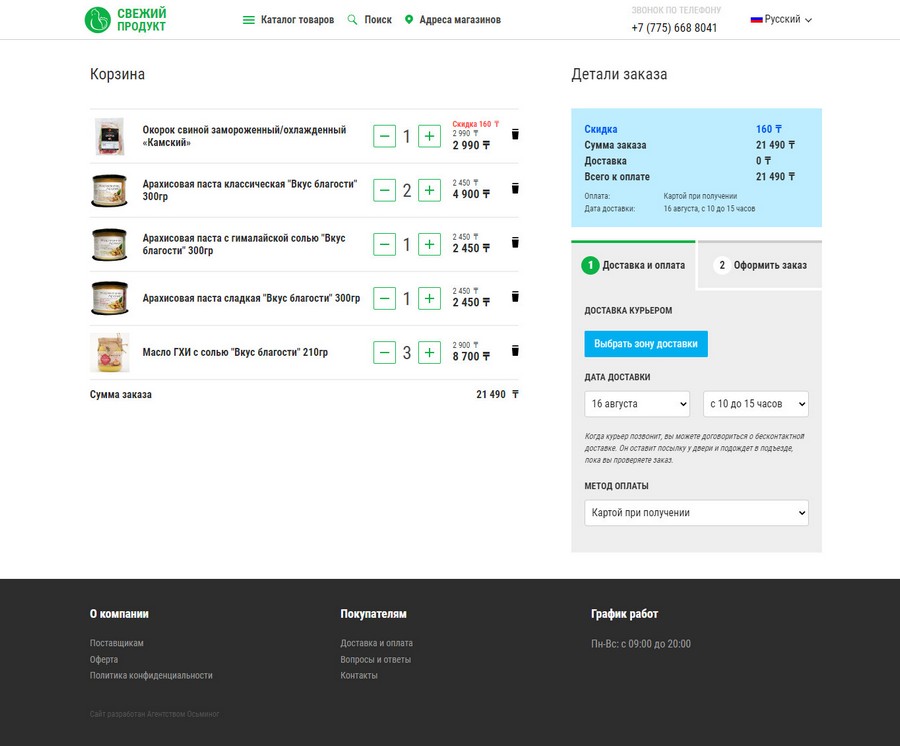
Task: Open Масло ГХИ с солью product name
Action: tap(235, 352)
